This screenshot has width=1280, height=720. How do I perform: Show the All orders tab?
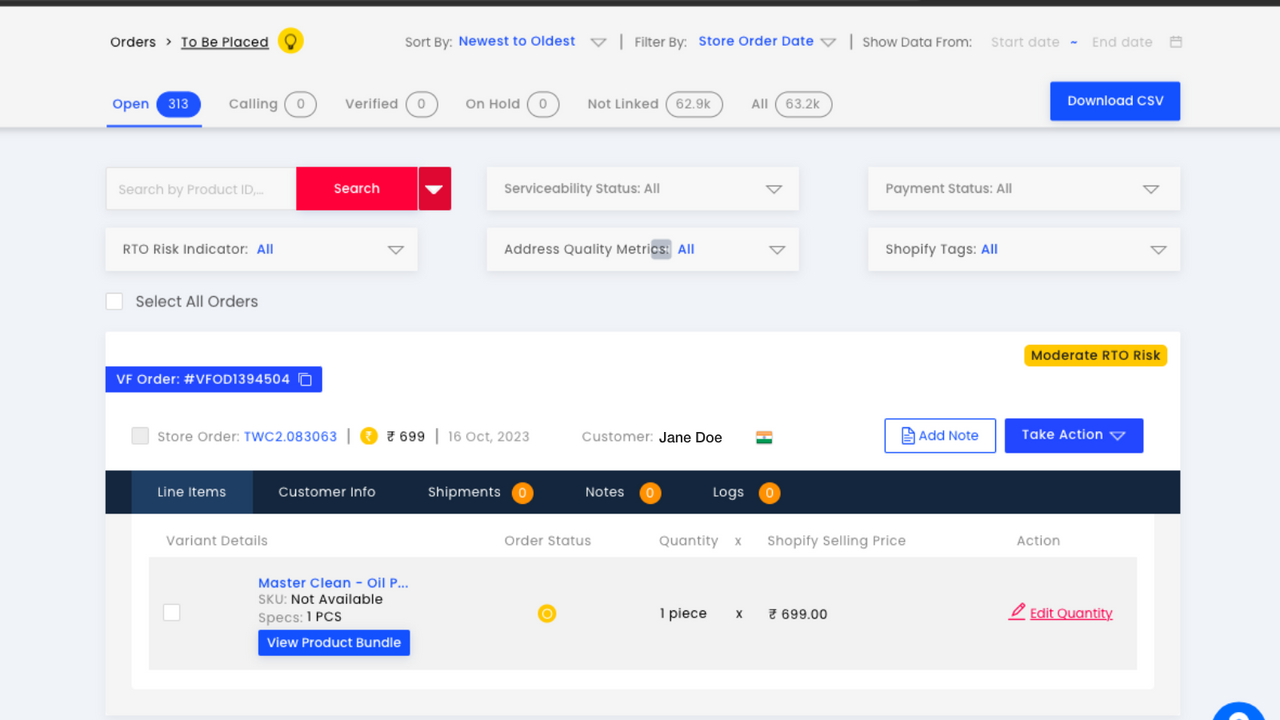tap(791, 104)
